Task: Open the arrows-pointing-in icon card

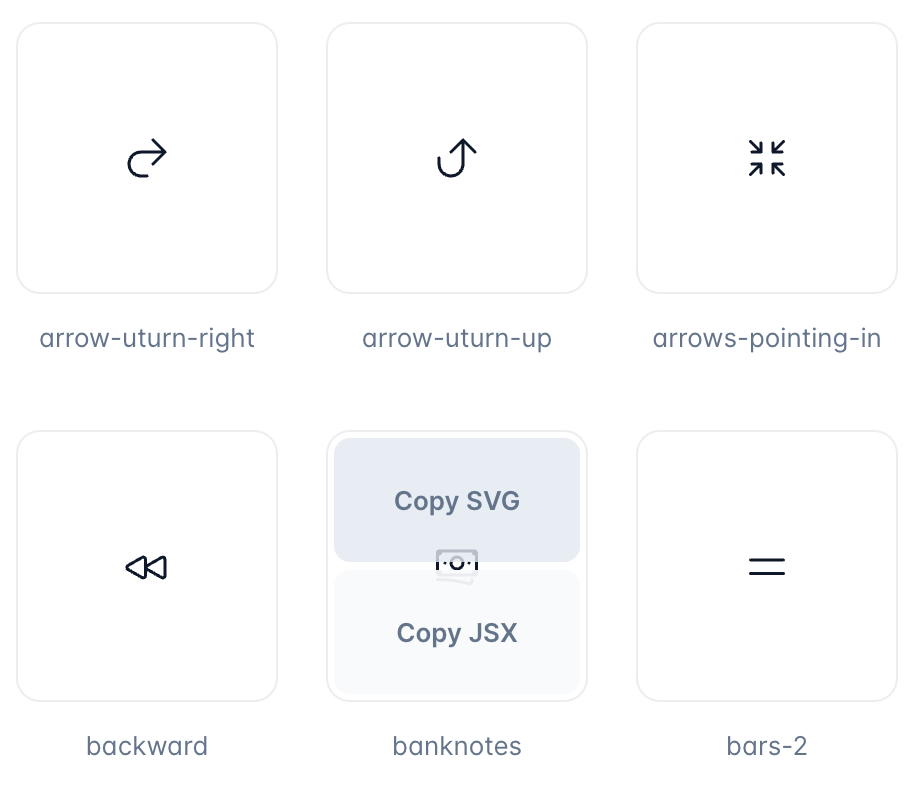Action: (x=767, y=158)
